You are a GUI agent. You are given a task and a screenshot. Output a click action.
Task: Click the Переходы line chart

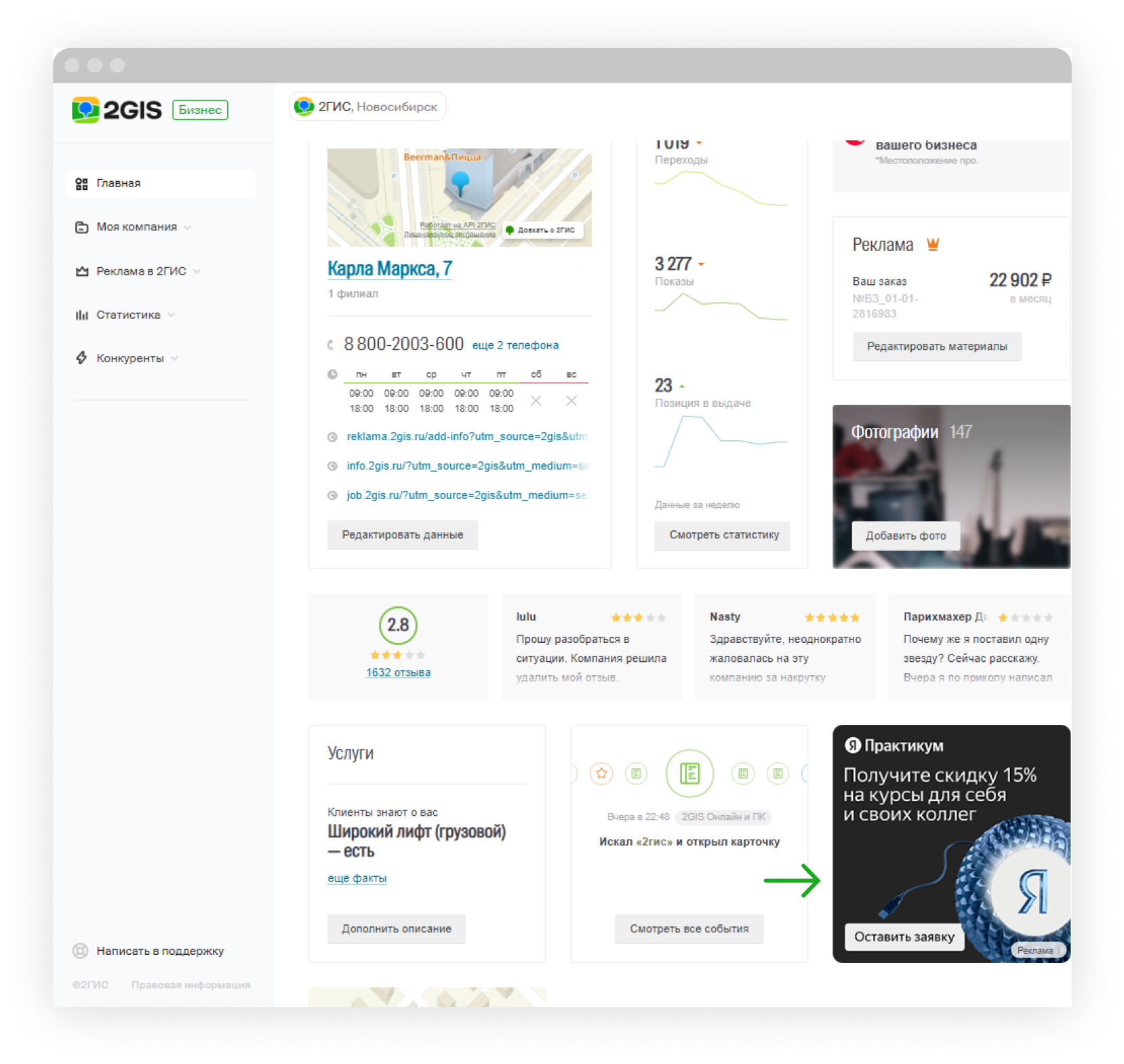point(721,189)
